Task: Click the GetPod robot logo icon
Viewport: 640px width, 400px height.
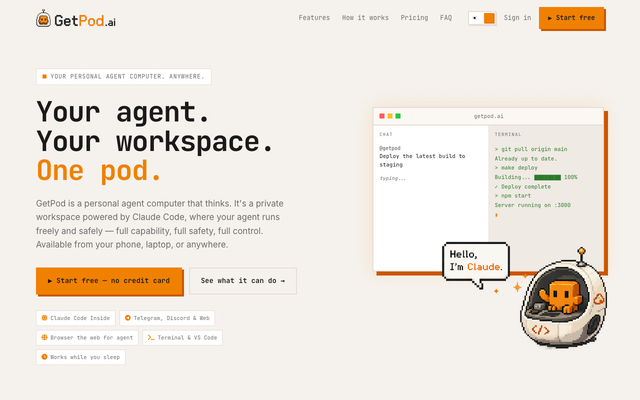Action: [43, 18]
